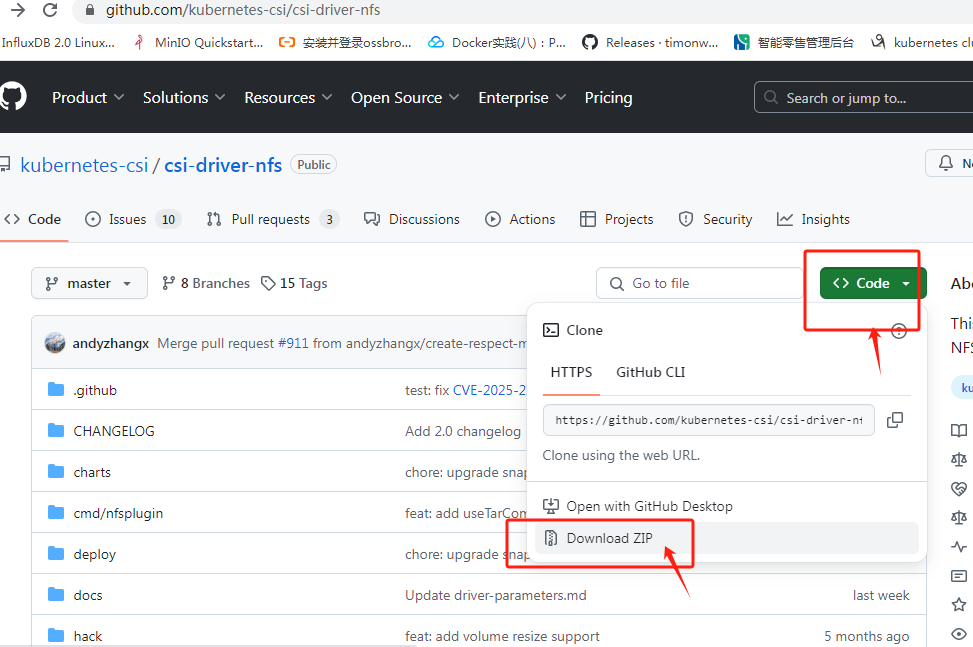Click the browser address bar URL
This screenshot has width=973, height=647.
pyautogui.click(x=243, y=10)
